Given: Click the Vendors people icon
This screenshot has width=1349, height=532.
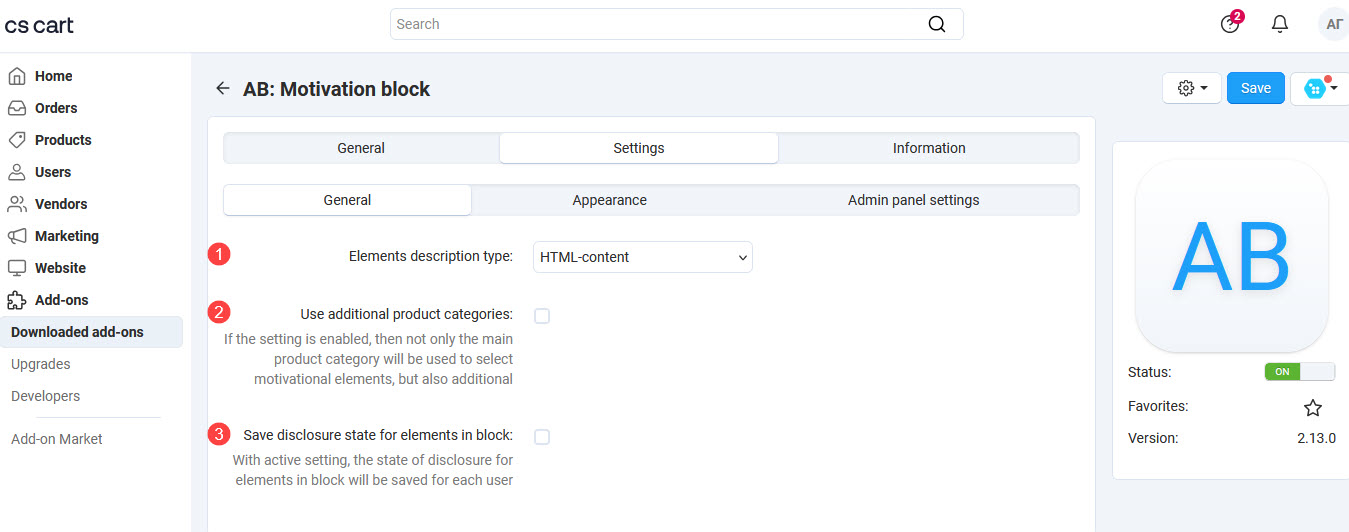Looking at the screenshot, I should (17, 204).
